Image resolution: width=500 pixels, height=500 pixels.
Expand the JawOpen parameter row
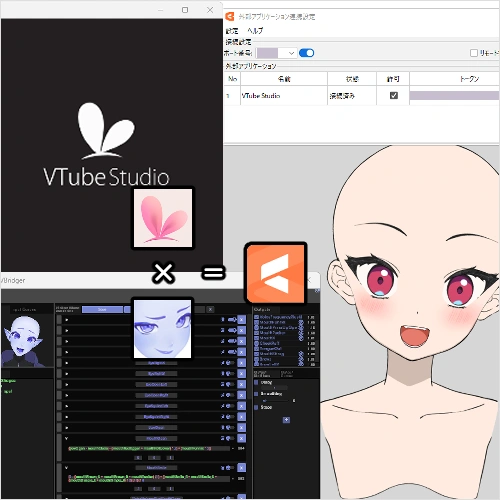[66, 427]
